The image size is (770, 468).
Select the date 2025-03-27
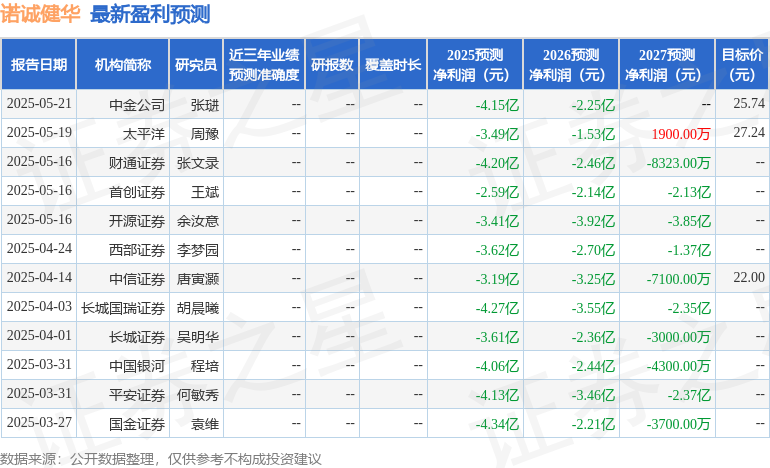39,422
